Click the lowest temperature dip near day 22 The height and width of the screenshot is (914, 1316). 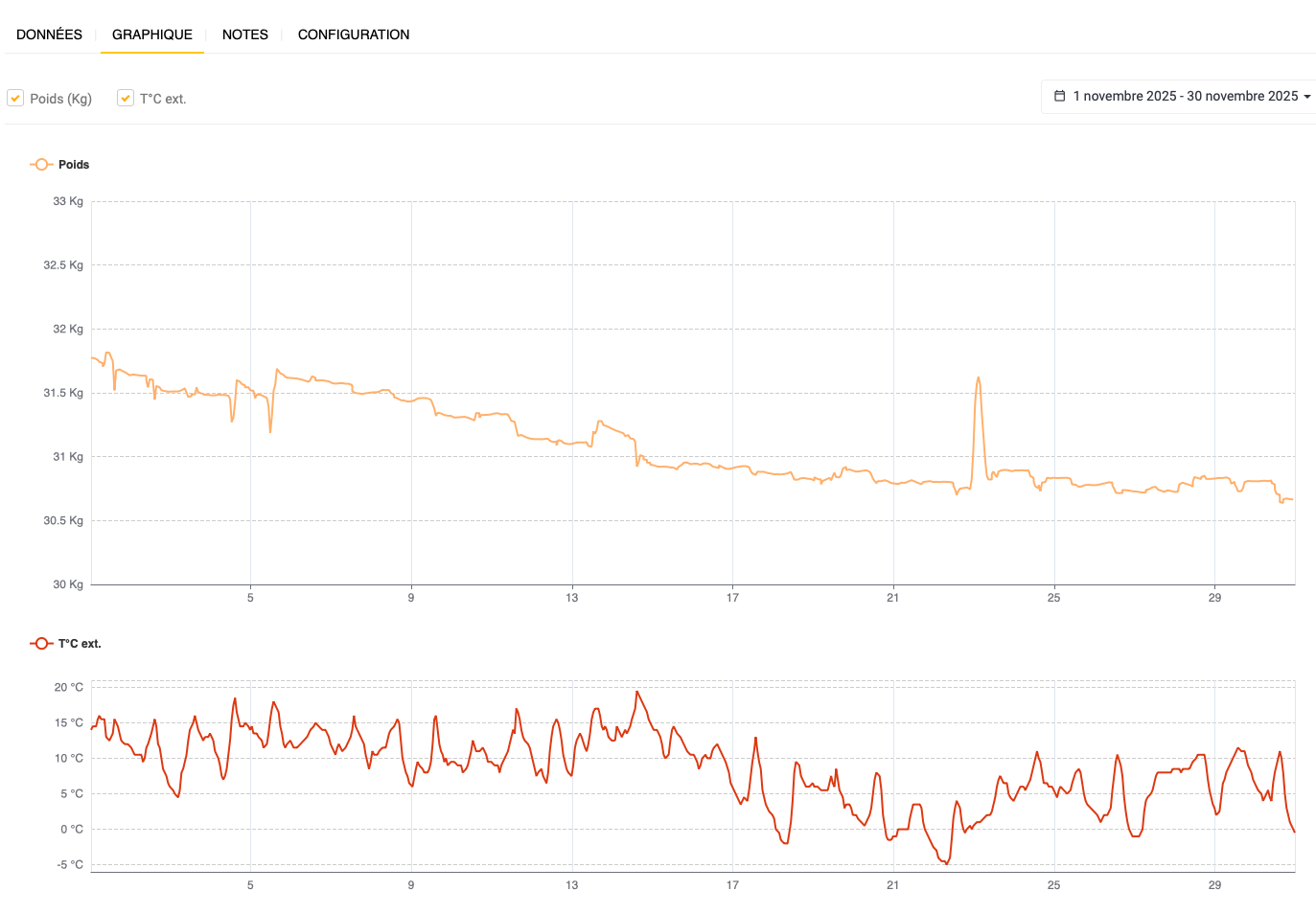tap(946, 863)
